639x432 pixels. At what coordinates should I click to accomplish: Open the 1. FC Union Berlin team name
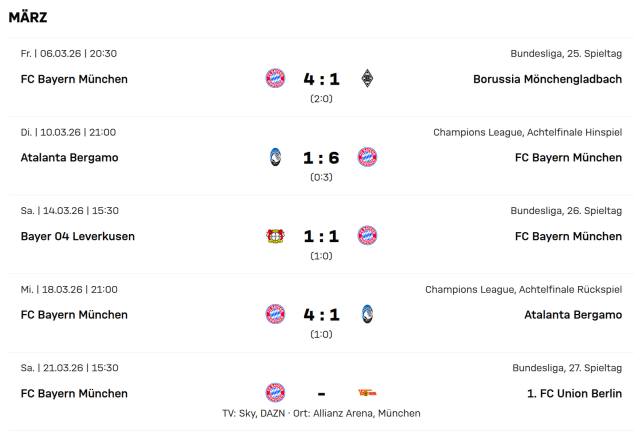574,393
